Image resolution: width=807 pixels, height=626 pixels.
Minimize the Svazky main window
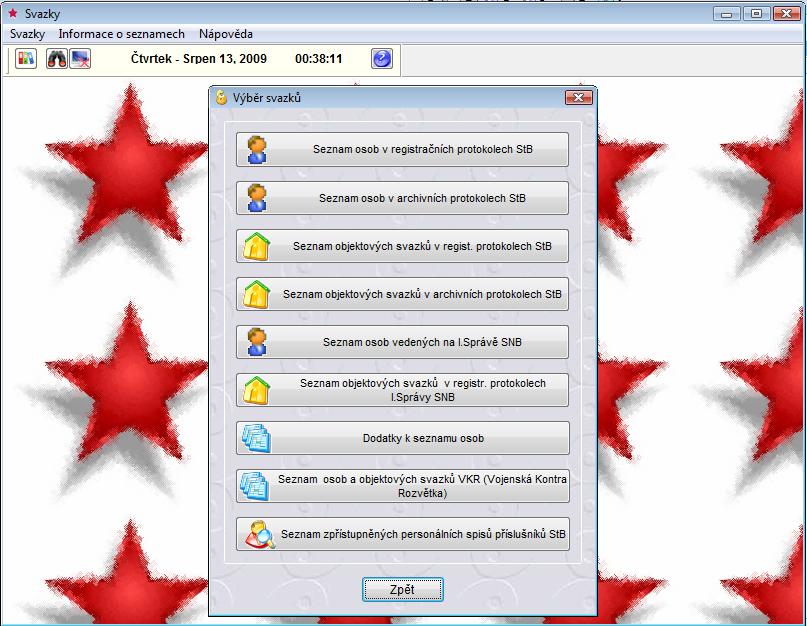pos(727,14)
